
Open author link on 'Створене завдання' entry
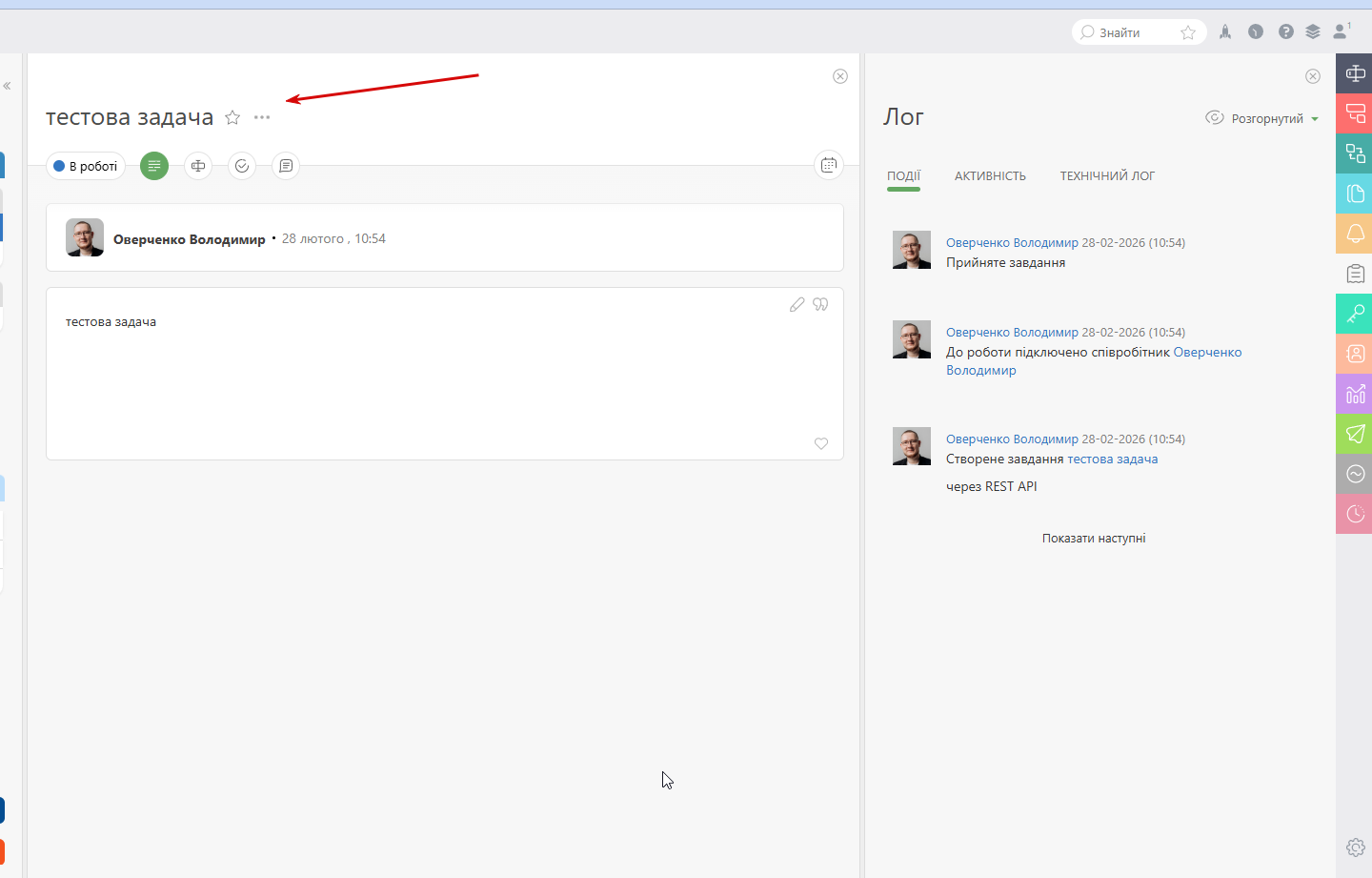click(1012, 439)
